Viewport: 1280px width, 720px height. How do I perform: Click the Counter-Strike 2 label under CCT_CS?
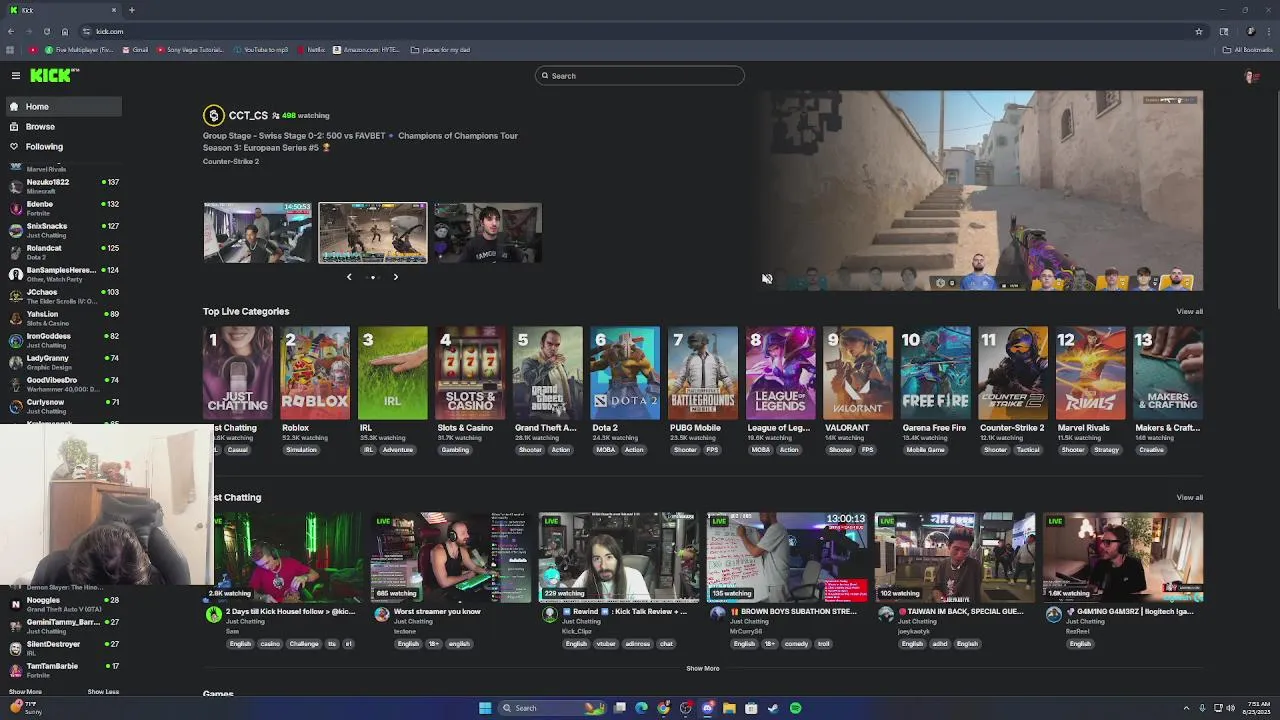click(x=231, y=161)
